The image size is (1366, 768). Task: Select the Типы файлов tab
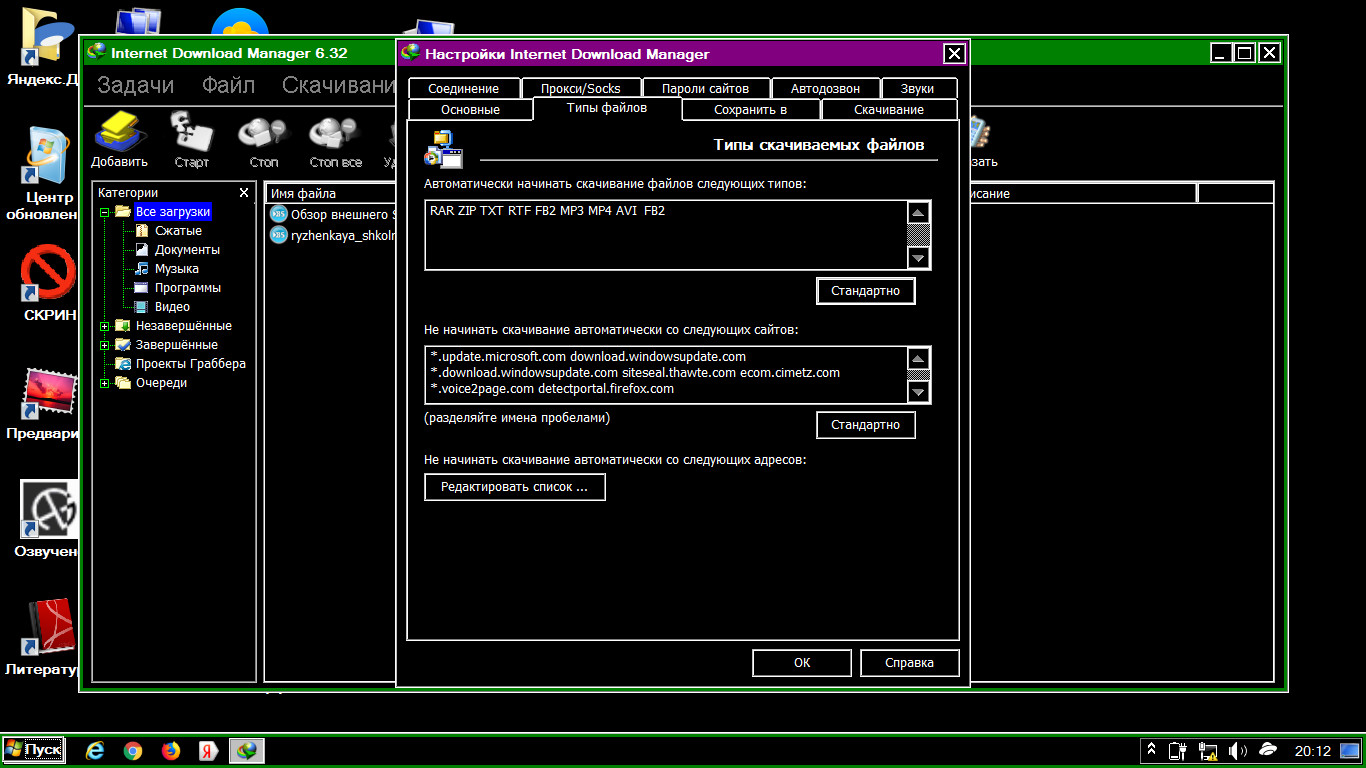607,108
